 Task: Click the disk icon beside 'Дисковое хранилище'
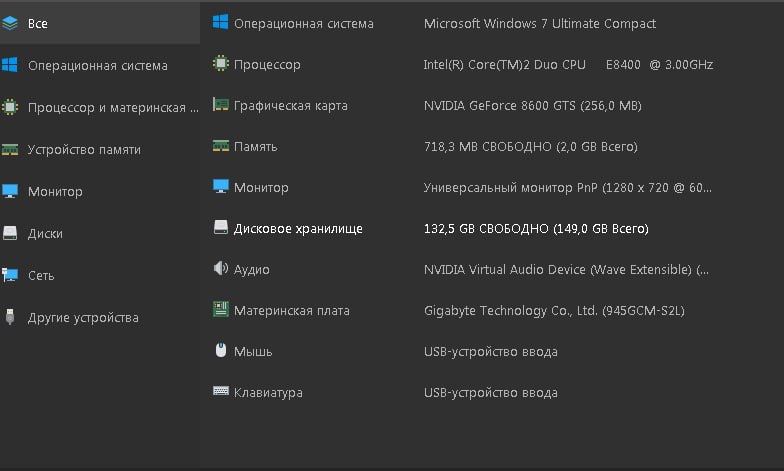[220, 227]
